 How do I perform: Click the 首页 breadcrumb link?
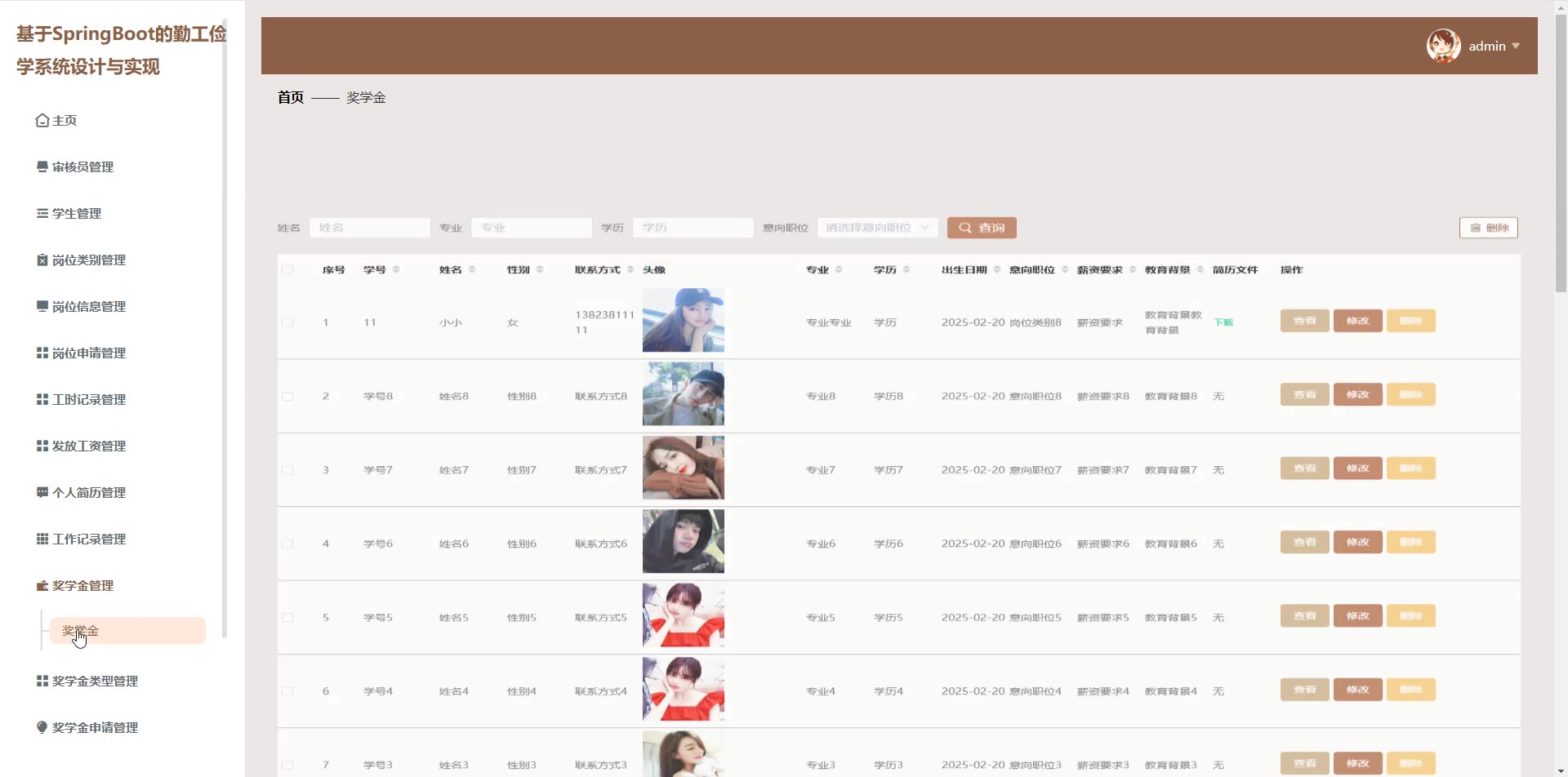pyautogui.click(x=291, y=97)
